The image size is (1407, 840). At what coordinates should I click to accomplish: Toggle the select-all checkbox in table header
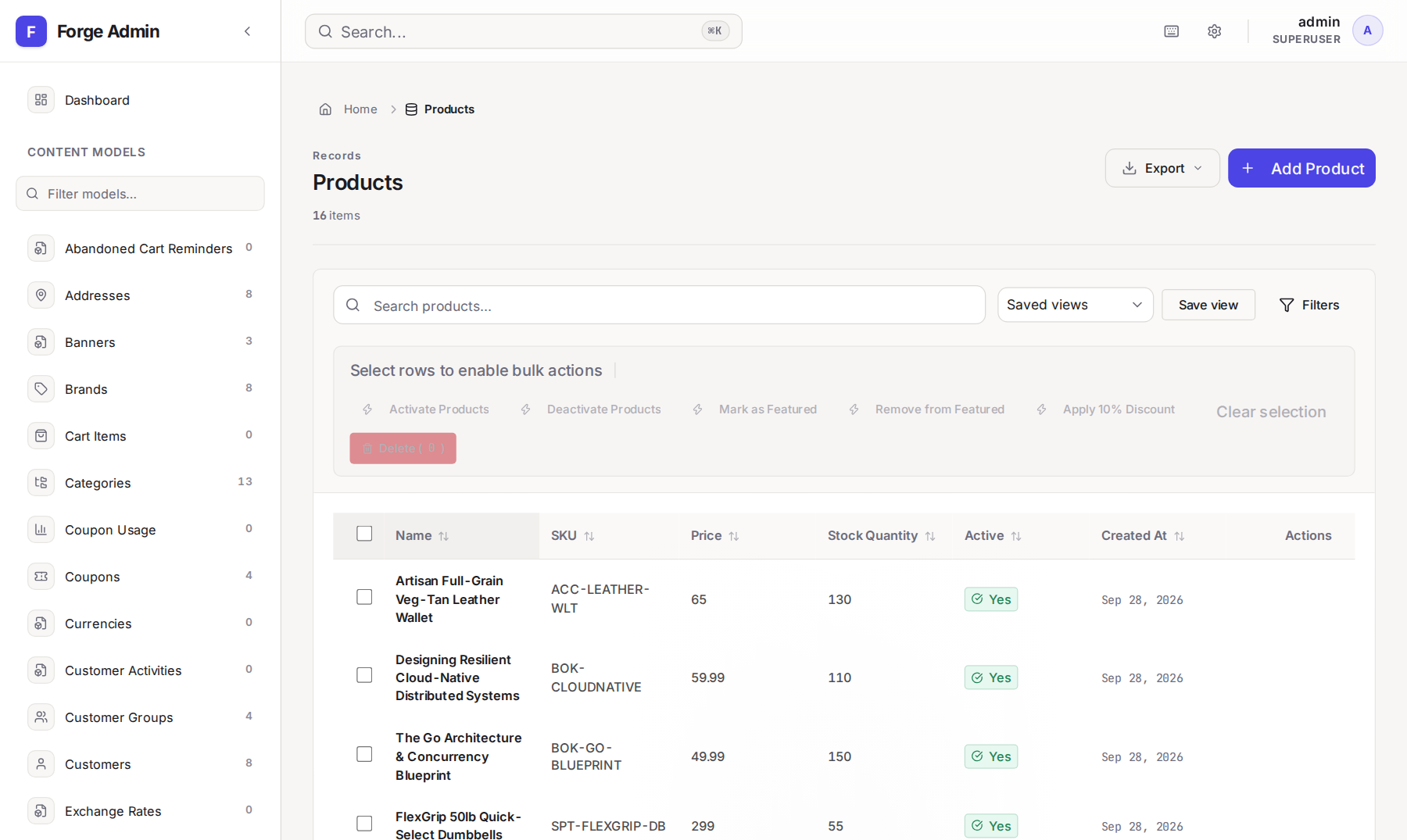coord(364,534)
